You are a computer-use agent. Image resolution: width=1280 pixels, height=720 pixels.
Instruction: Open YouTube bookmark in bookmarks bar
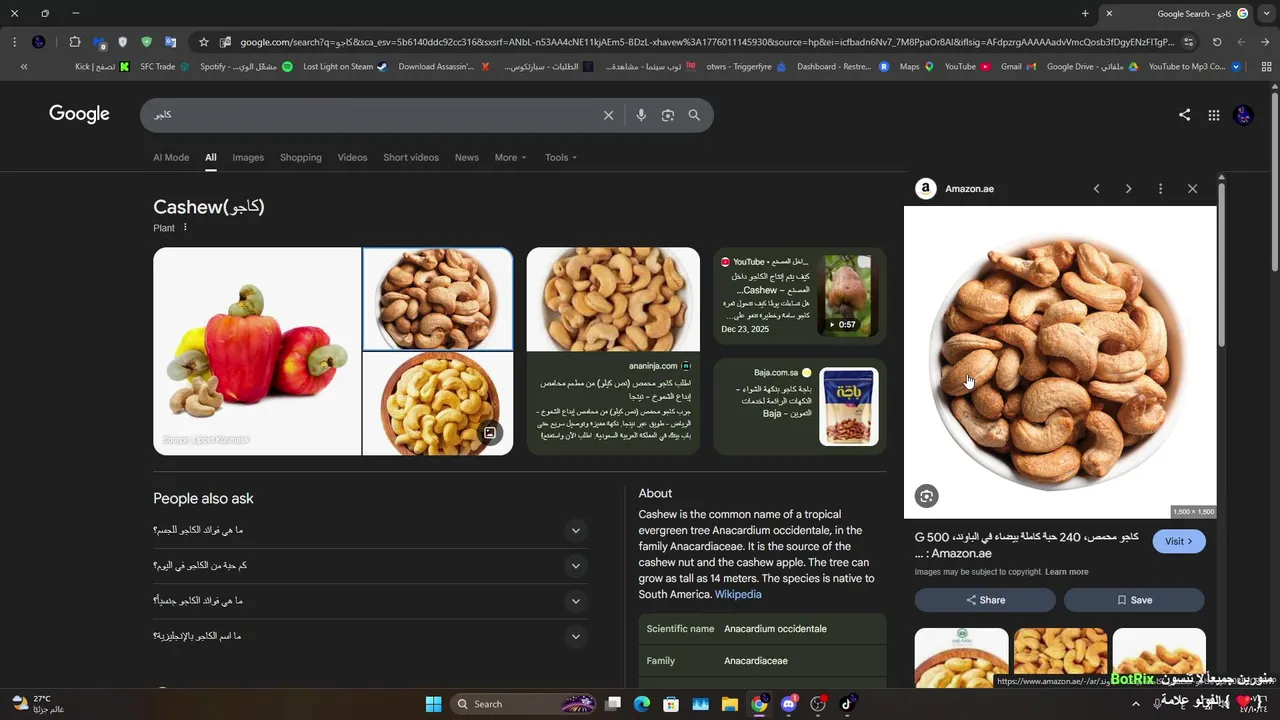[x=967, y=67]
